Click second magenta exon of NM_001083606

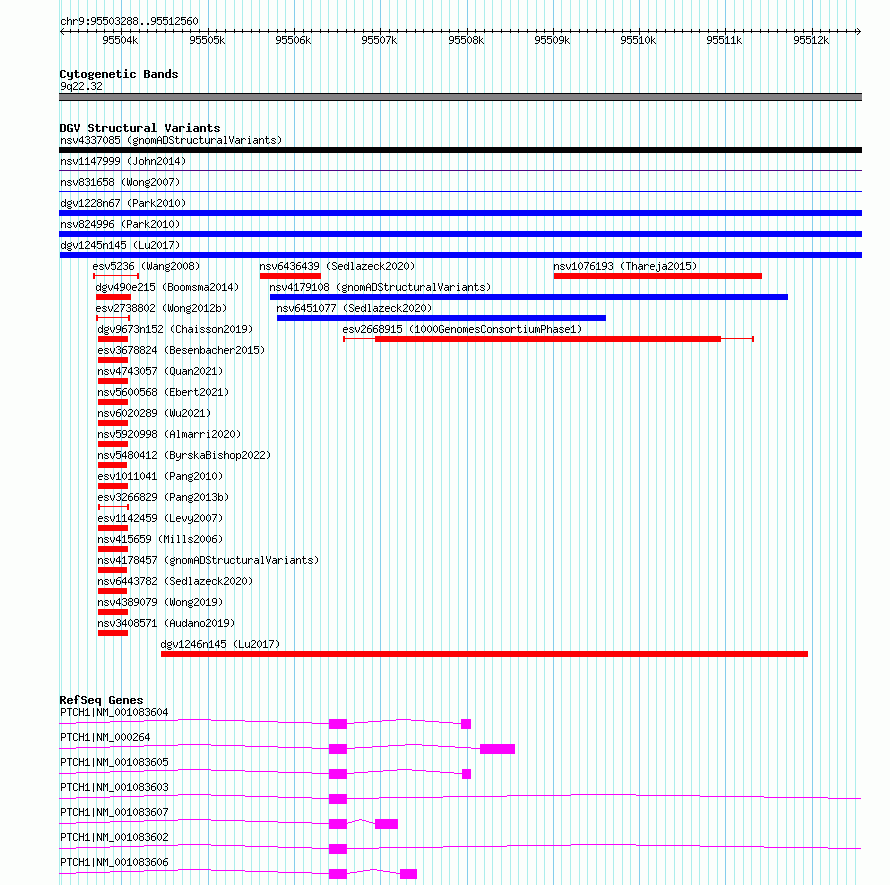pos(409,874)
